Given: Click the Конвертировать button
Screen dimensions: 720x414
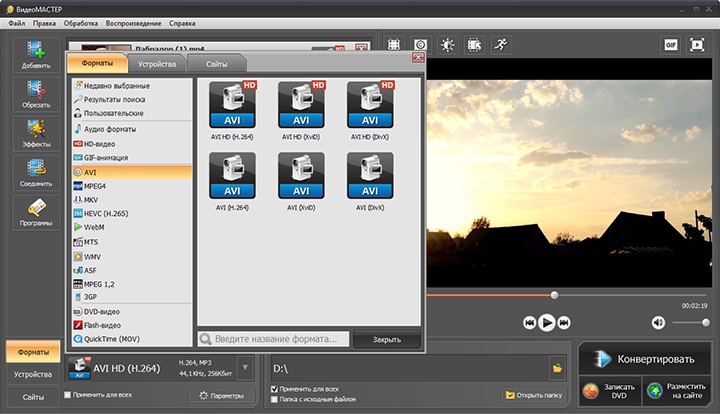Looking at the screenshot, I should [645, 359].
